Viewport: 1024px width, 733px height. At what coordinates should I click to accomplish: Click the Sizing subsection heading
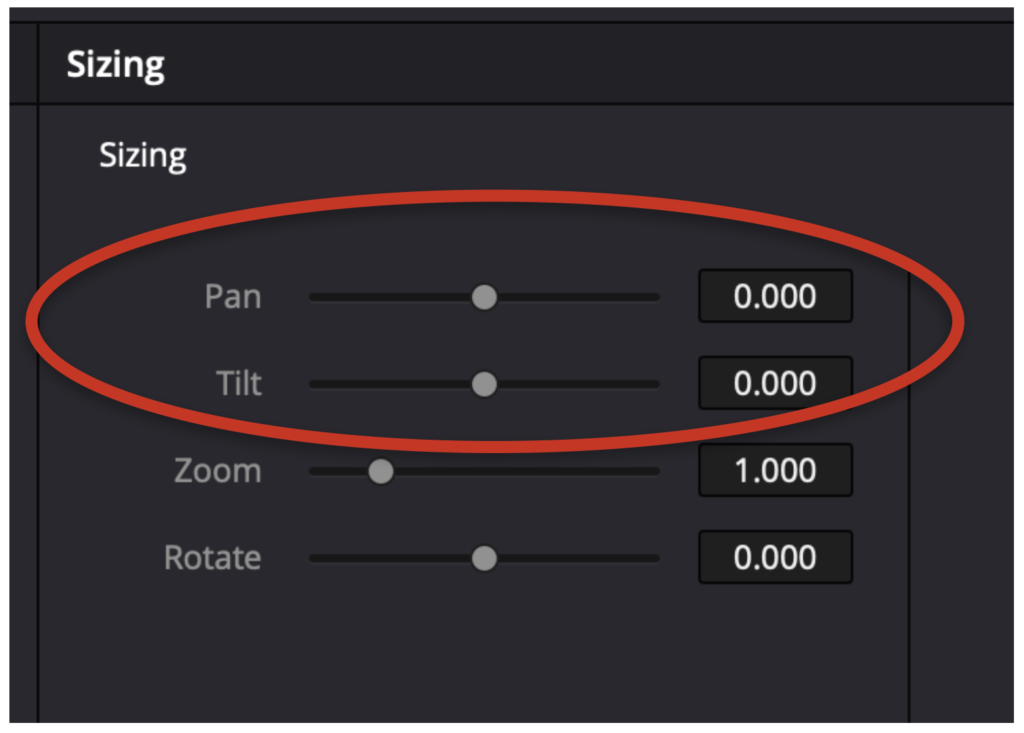click(143, 155)
